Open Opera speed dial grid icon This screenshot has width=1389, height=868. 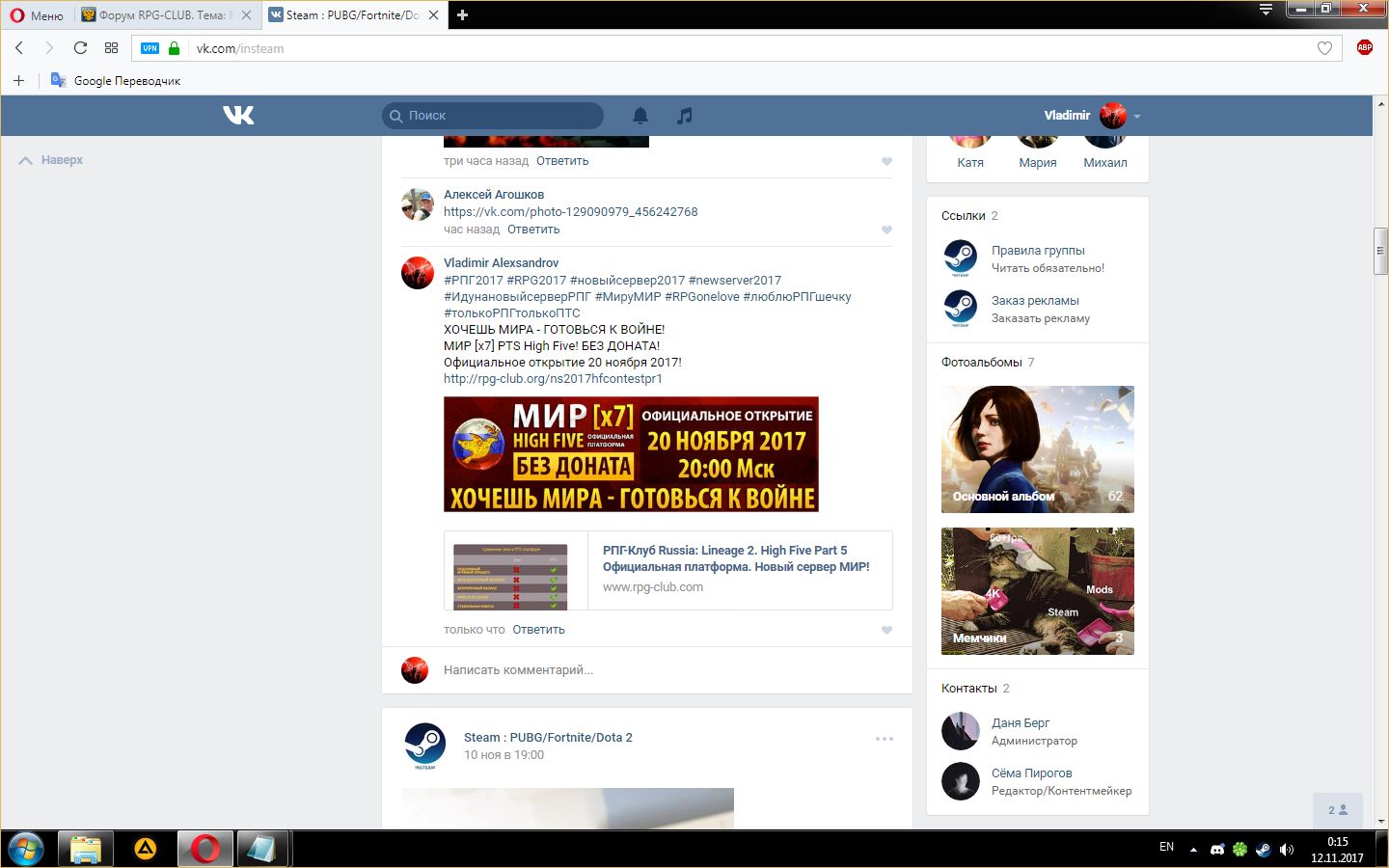(x=112, y=48)
